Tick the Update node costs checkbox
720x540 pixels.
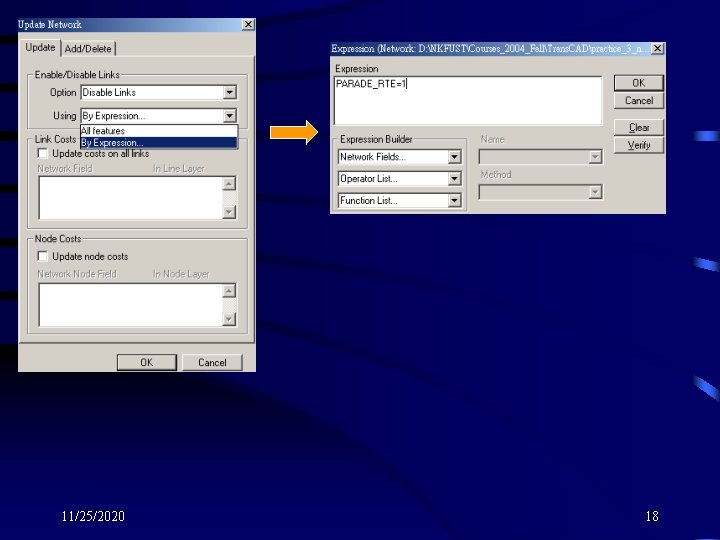(42, 256)
